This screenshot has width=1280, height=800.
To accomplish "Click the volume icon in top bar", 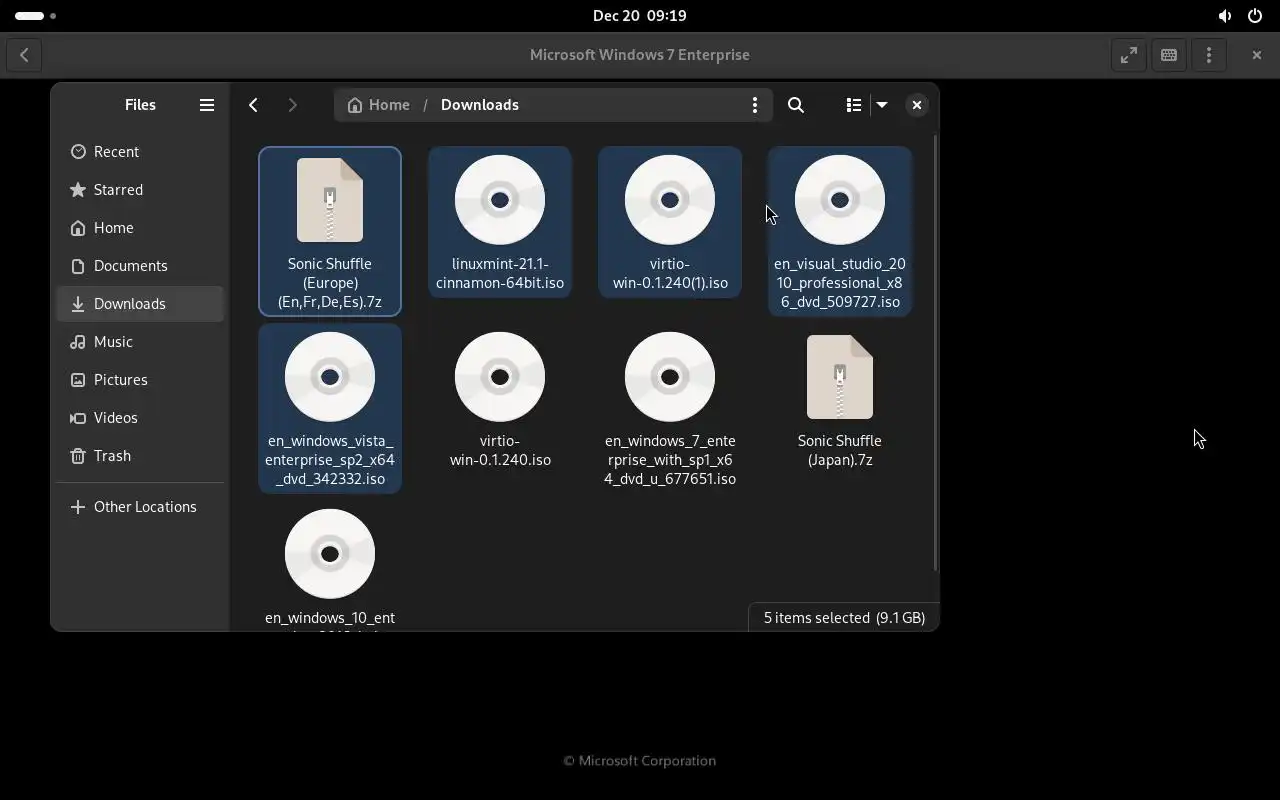I will click(x=1225, y=16).
